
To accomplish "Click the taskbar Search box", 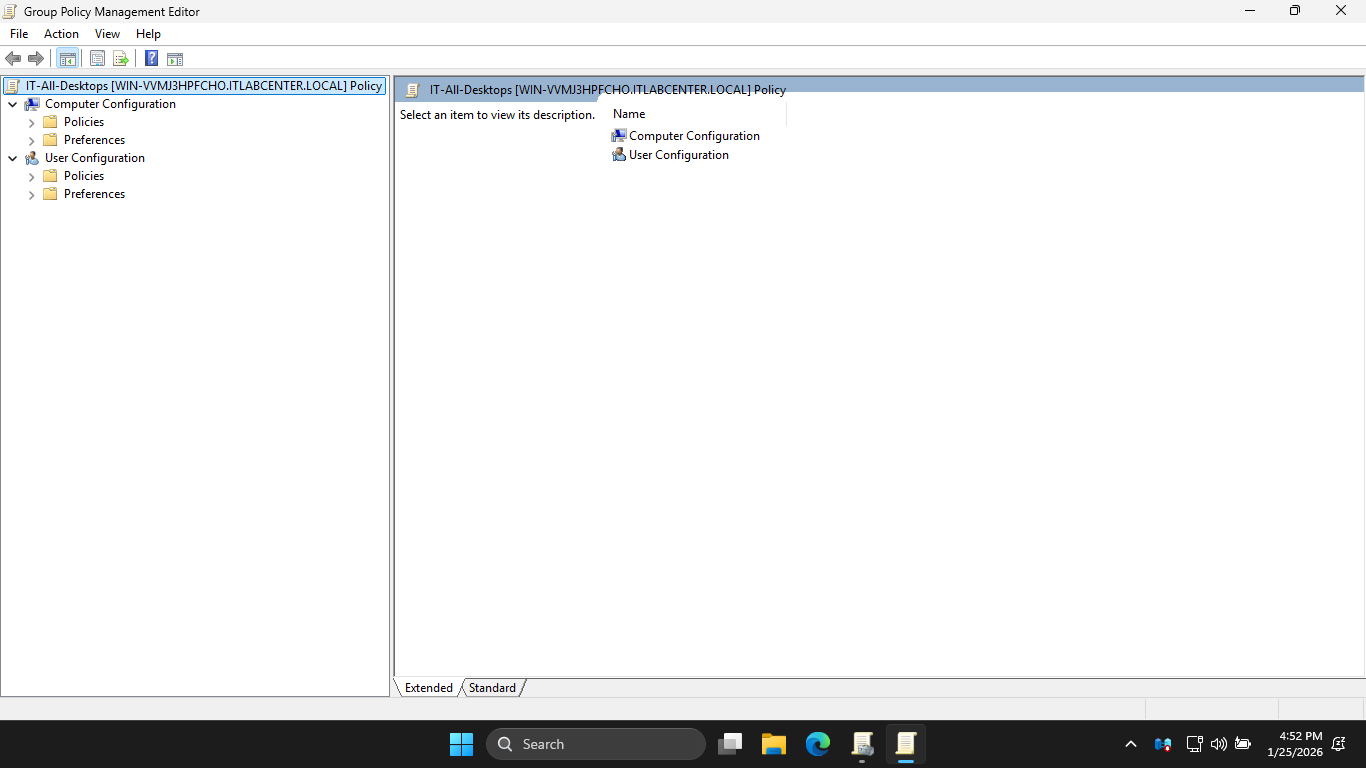I will pyautogui.click(x=596, y=744).
